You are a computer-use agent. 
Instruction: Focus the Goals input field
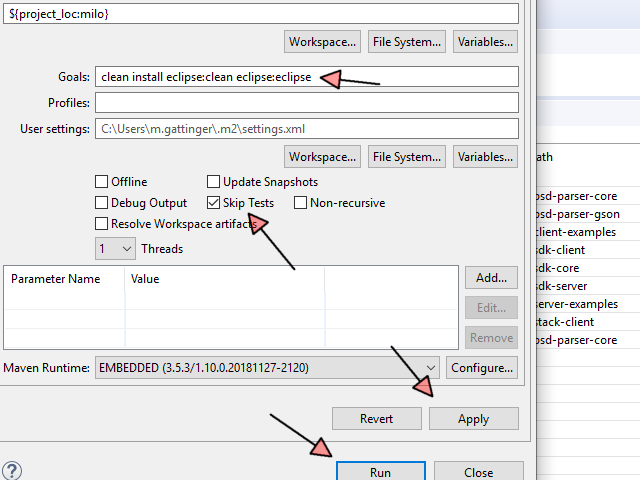point(307,77)
